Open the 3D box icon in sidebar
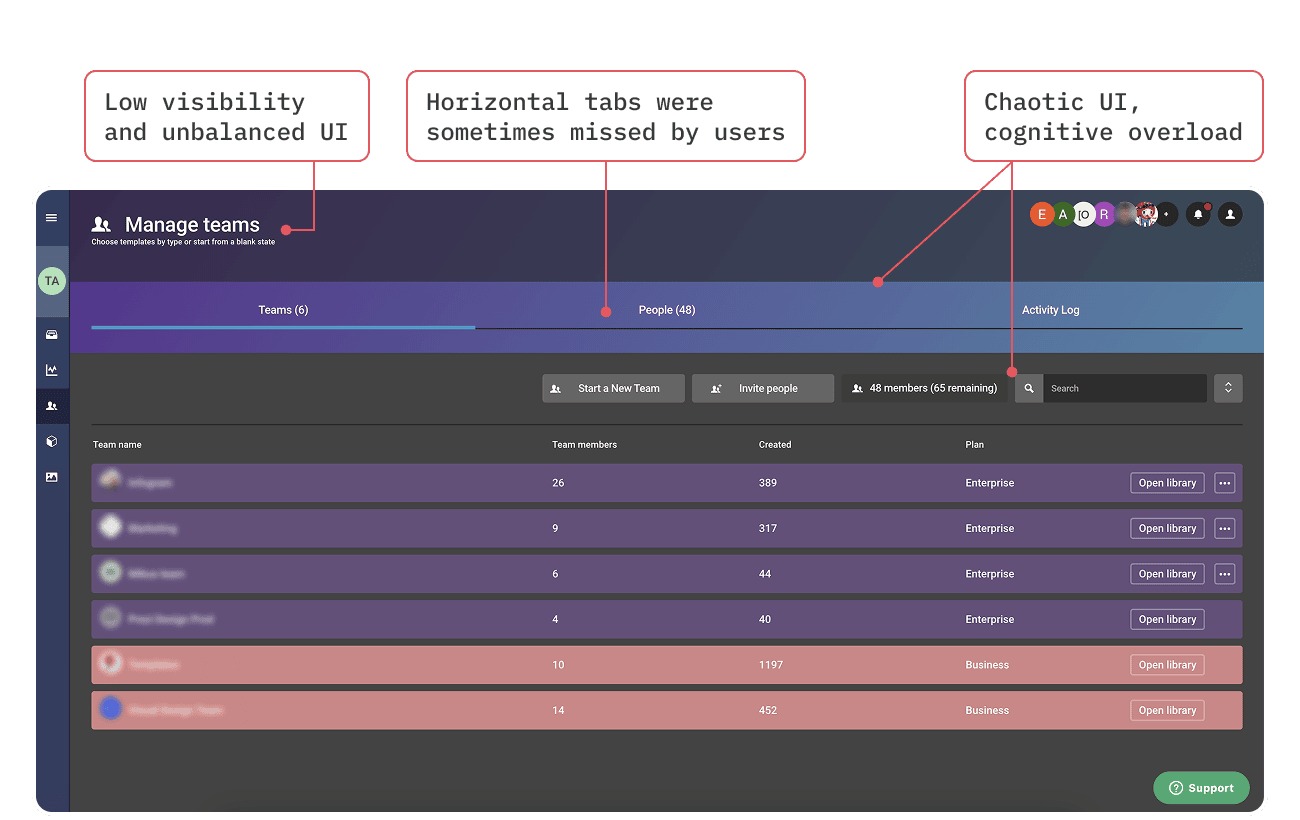The image size is (1300, 820). tap(52, 441)
